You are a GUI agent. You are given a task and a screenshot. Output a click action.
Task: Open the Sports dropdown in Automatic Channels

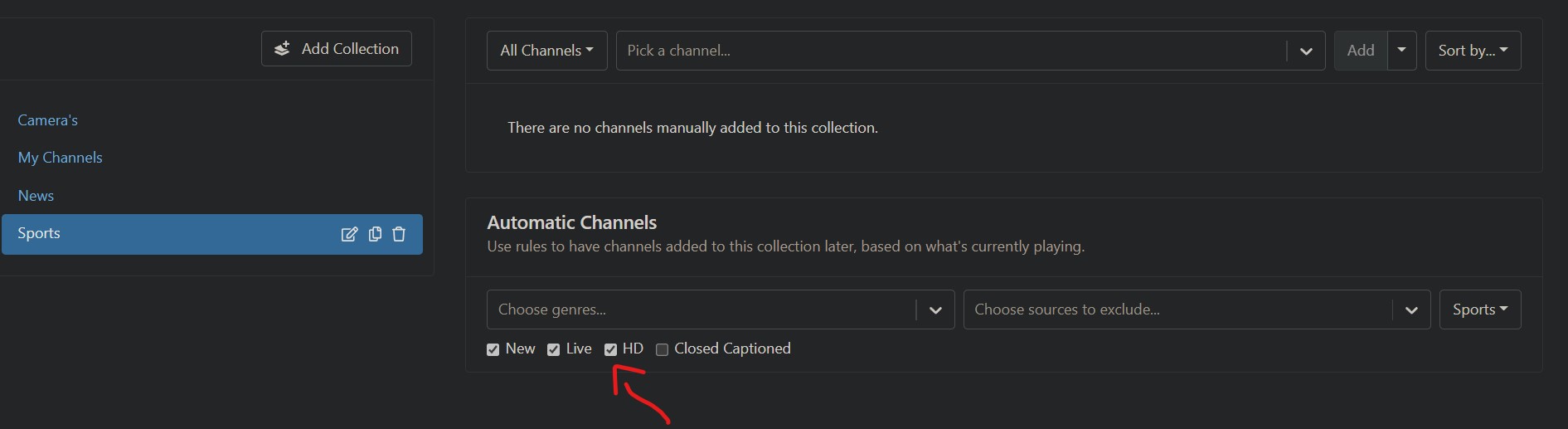[x=1479, y=310]
